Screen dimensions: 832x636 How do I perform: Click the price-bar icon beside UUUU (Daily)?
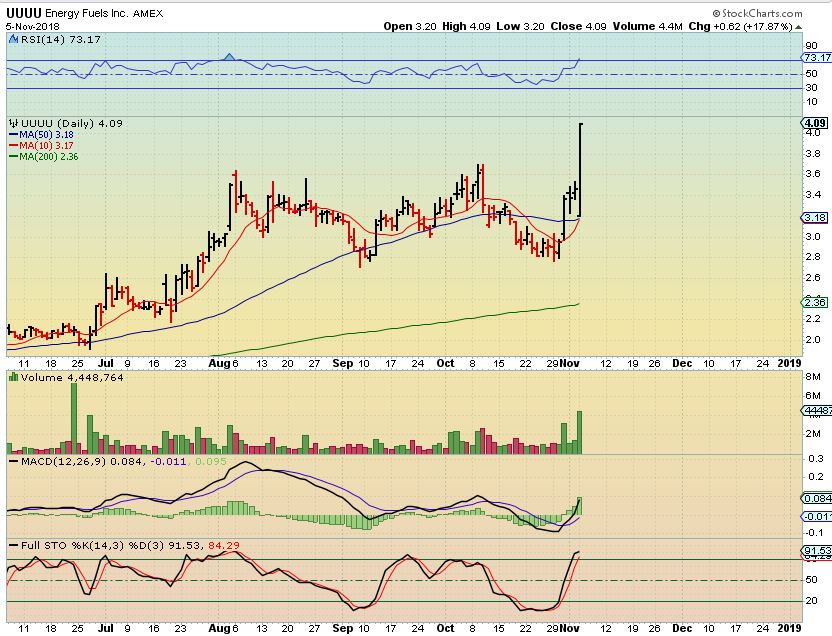click(x=14, y=124)
